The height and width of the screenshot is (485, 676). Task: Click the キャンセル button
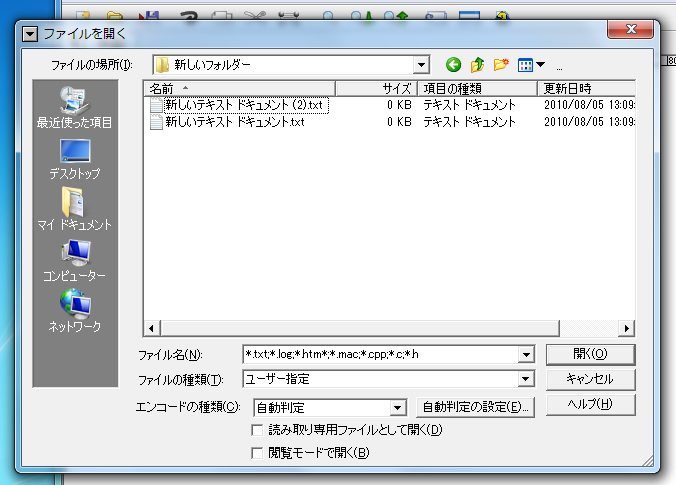(x=590, y=380)
